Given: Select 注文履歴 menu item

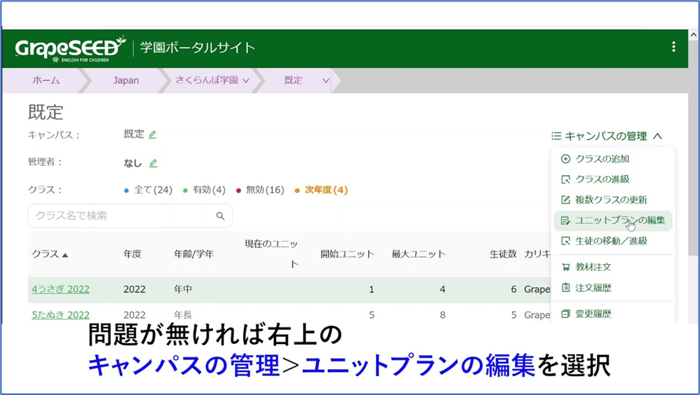Looking at the screenshot, I should 612,288.
